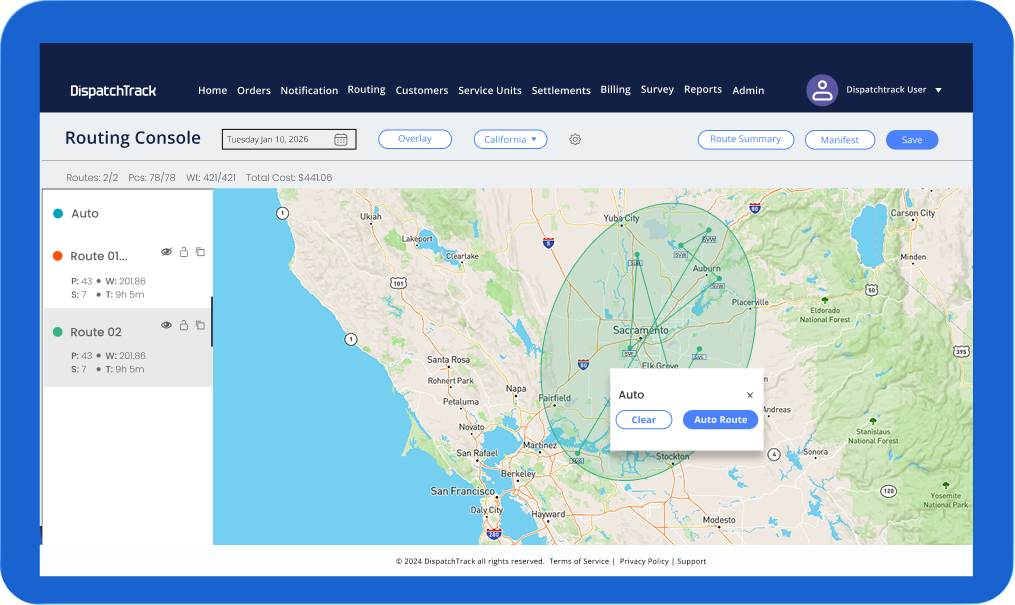Select the Auto entry in sidebar
Viewport: 1015px width, 605px height.
point(85,214)
